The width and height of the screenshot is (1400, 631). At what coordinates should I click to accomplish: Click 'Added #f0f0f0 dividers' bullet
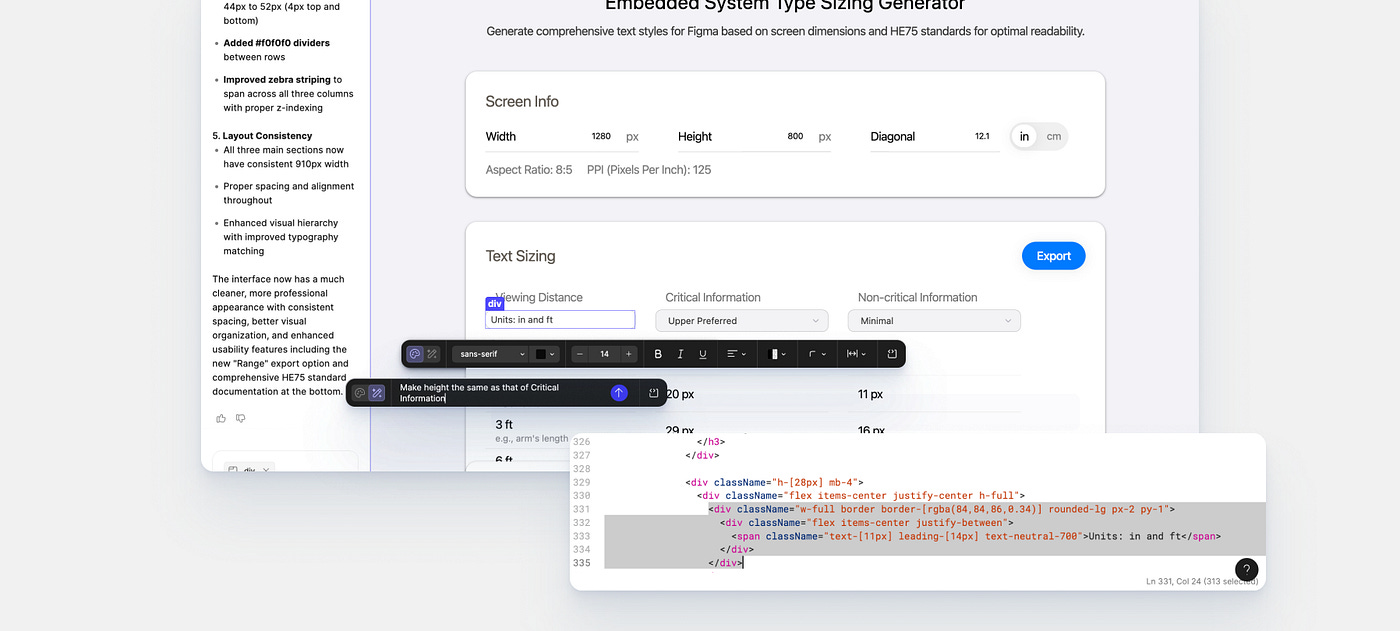(x=277, y=43)
